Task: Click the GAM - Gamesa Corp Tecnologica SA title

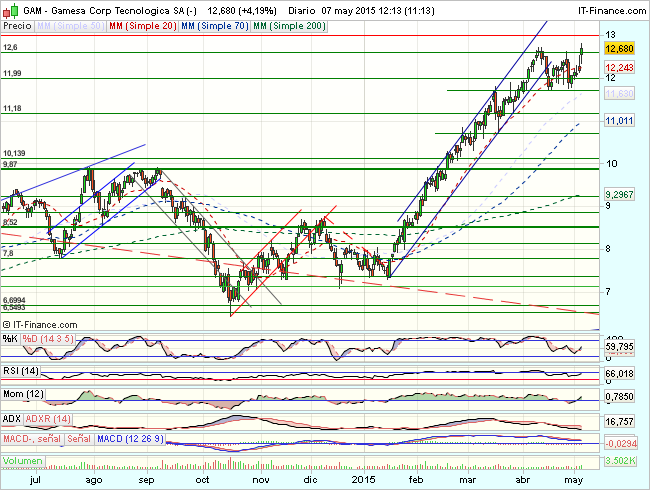Action: [110, 11]
